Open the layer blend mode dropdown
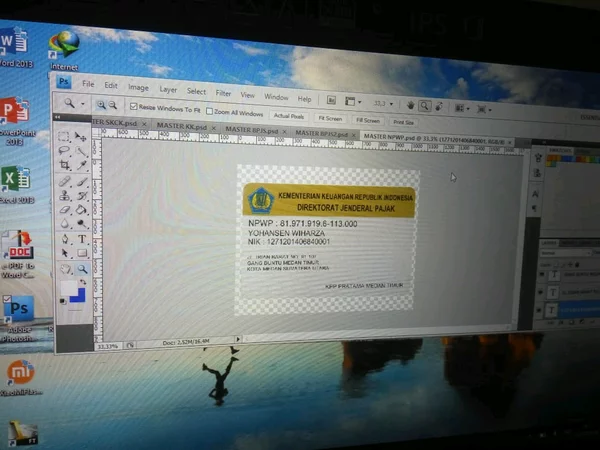The height and width of the screenshot is (450, 600). click(x=565, y=253)
